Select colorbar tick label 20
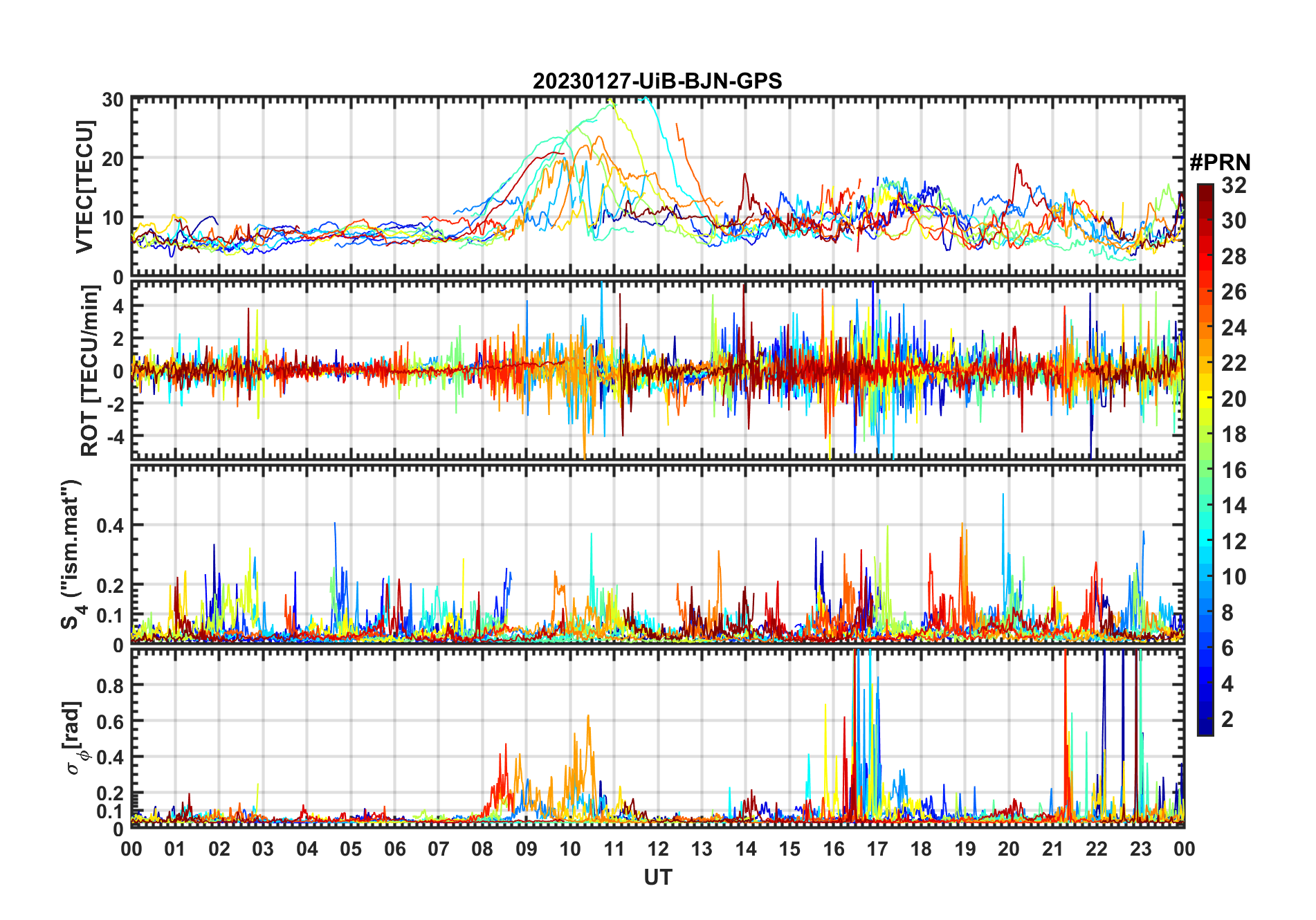Screen dimensions: 1316x920 [x=1234, y=398]
